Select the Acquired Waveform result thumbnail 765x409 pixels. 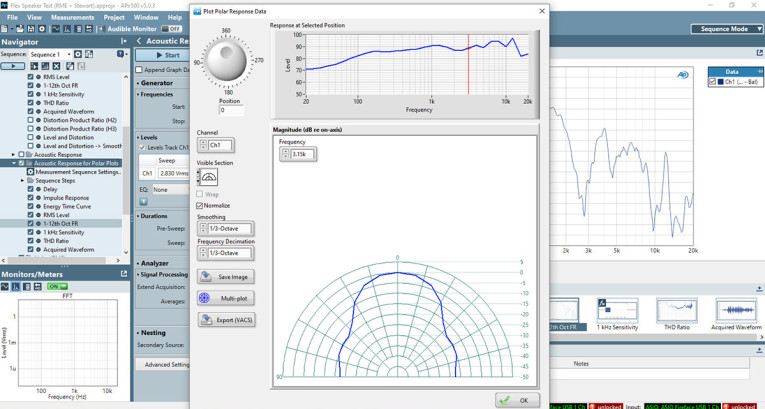[x=736, y=310]
